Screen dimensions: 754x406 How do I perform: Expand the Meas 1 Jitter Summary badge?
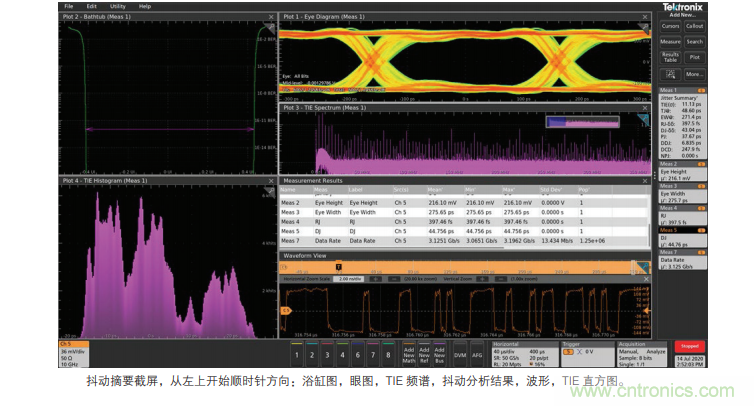(683, 118)
